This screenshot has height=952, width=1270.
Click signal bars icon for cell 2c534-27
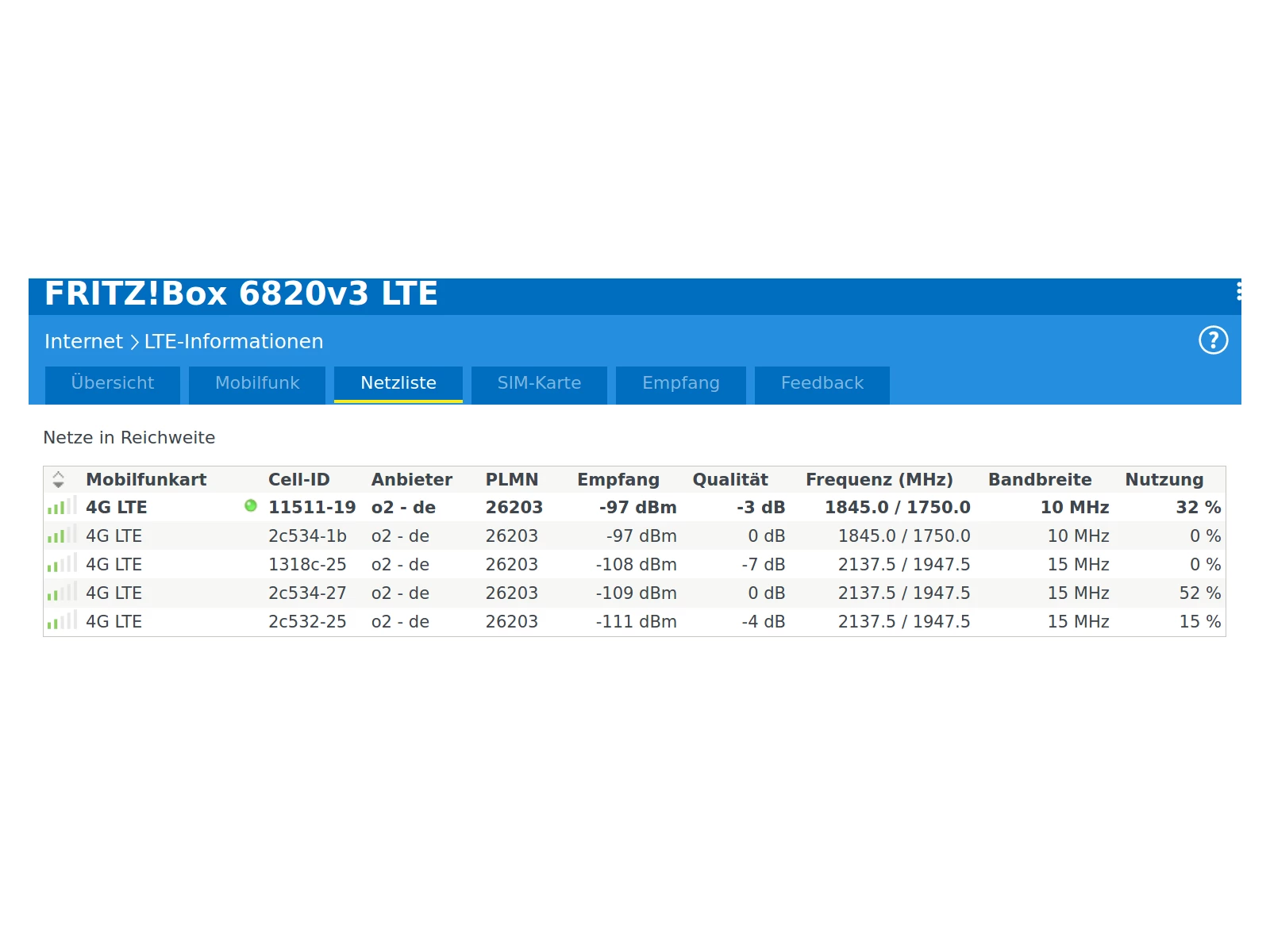coord(61,592)
